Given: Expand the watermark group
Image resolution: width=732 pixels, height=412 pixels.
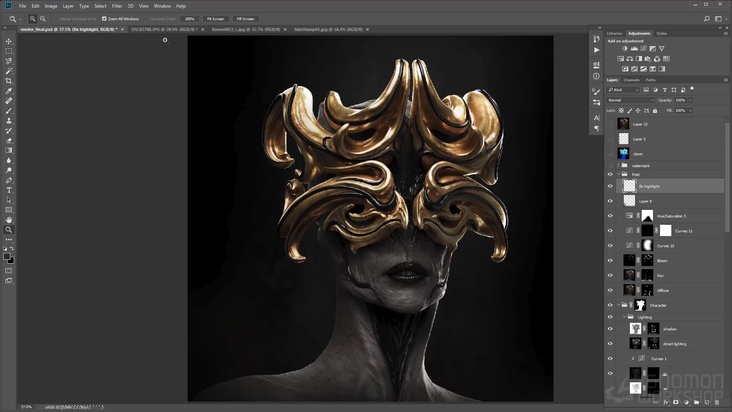Looking at the screenshot, I should [x=619, y=166].
